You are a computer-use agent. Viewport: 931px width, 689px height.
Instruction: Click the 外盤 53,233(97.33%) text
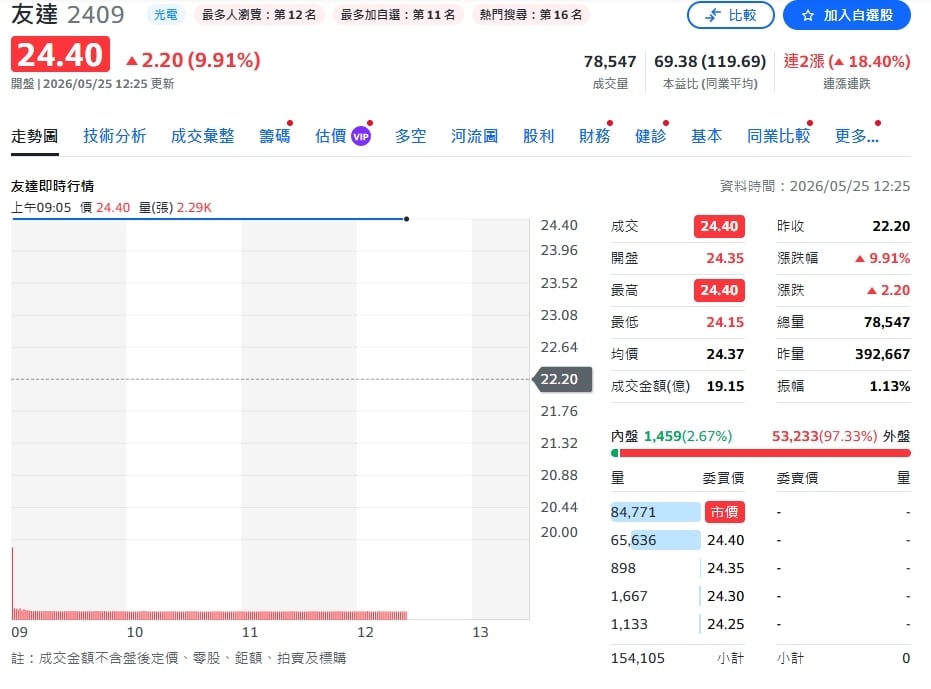(x=841, y=437)
